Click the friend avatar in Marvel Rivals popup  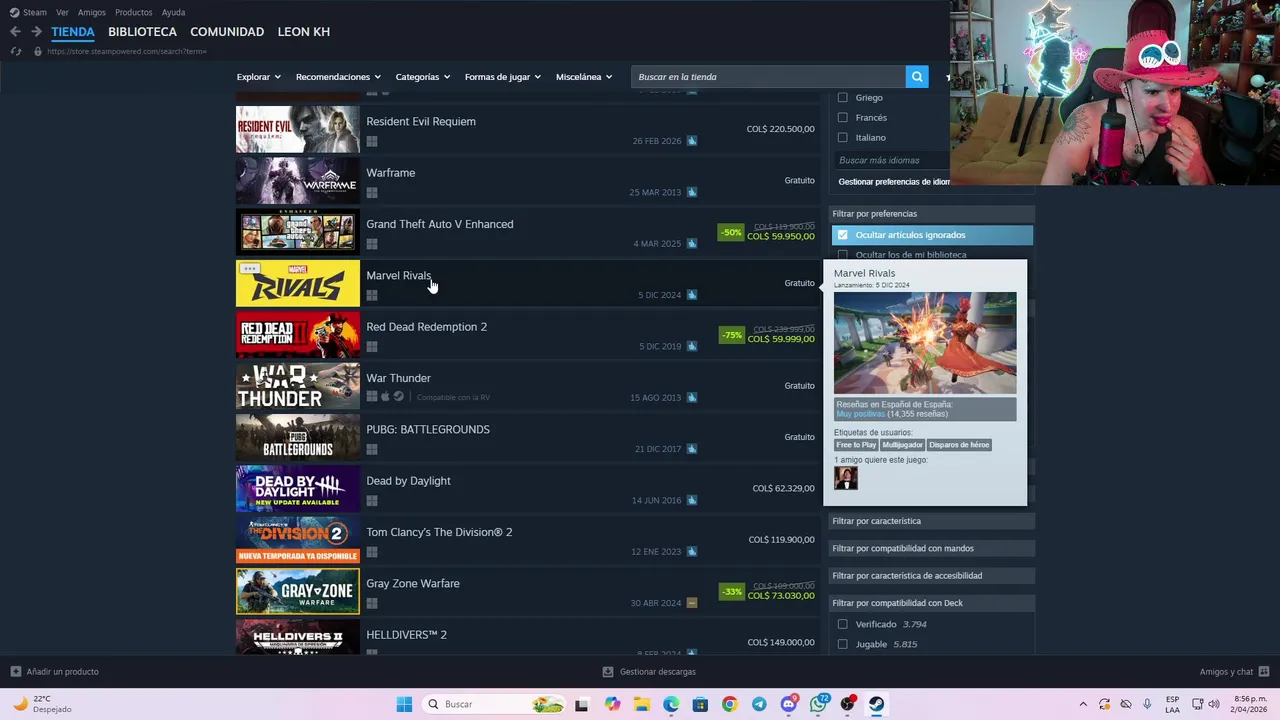pyautogui.click(x=846, y=478)
